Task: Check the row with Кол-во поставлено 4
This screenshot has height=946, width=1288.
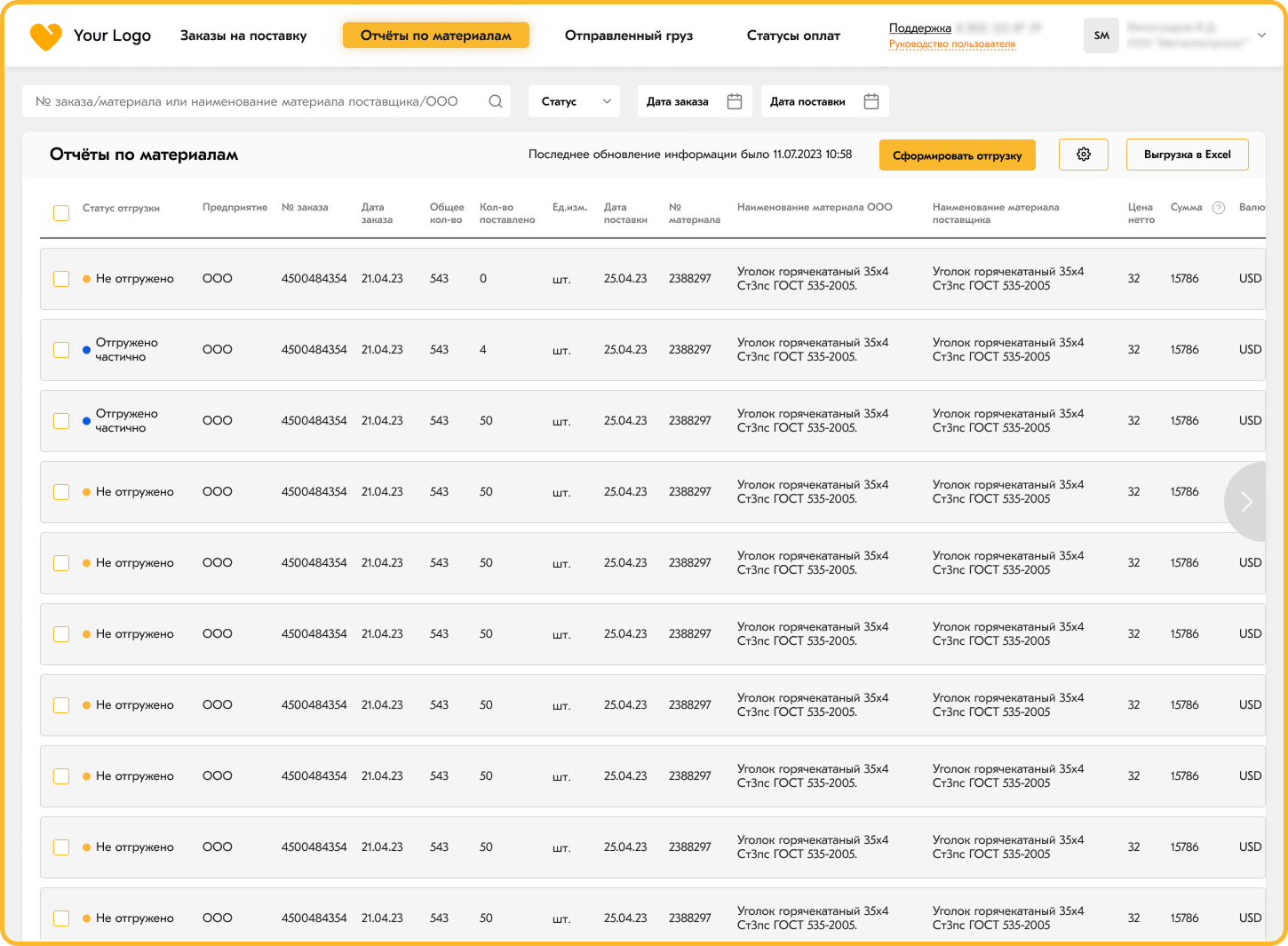Action: tap(61, 350)
